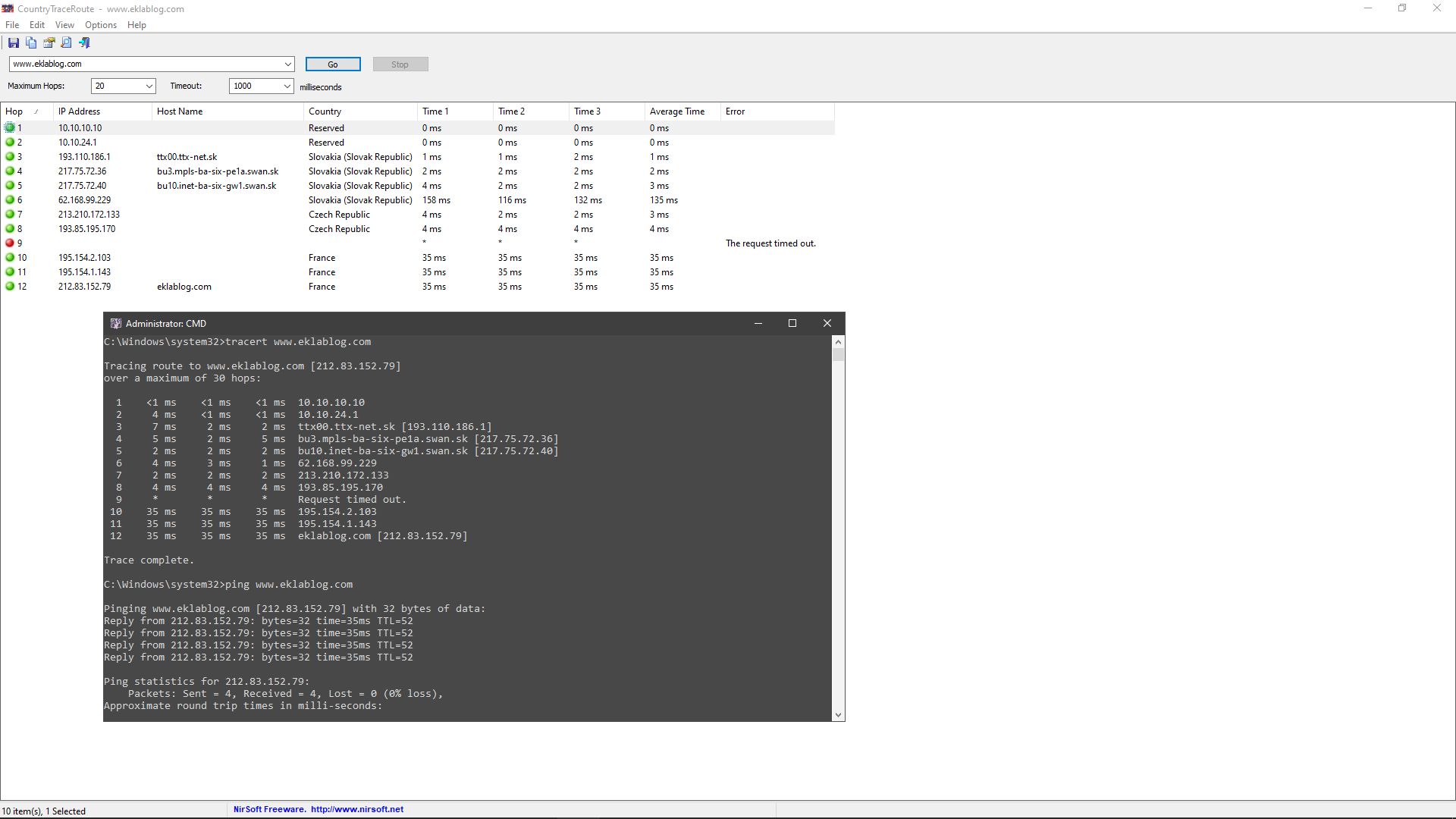The image size is (1456, 819).
Task: Click the Find toolbar icon
Action: pyautogui.click(x=67, y=43)
